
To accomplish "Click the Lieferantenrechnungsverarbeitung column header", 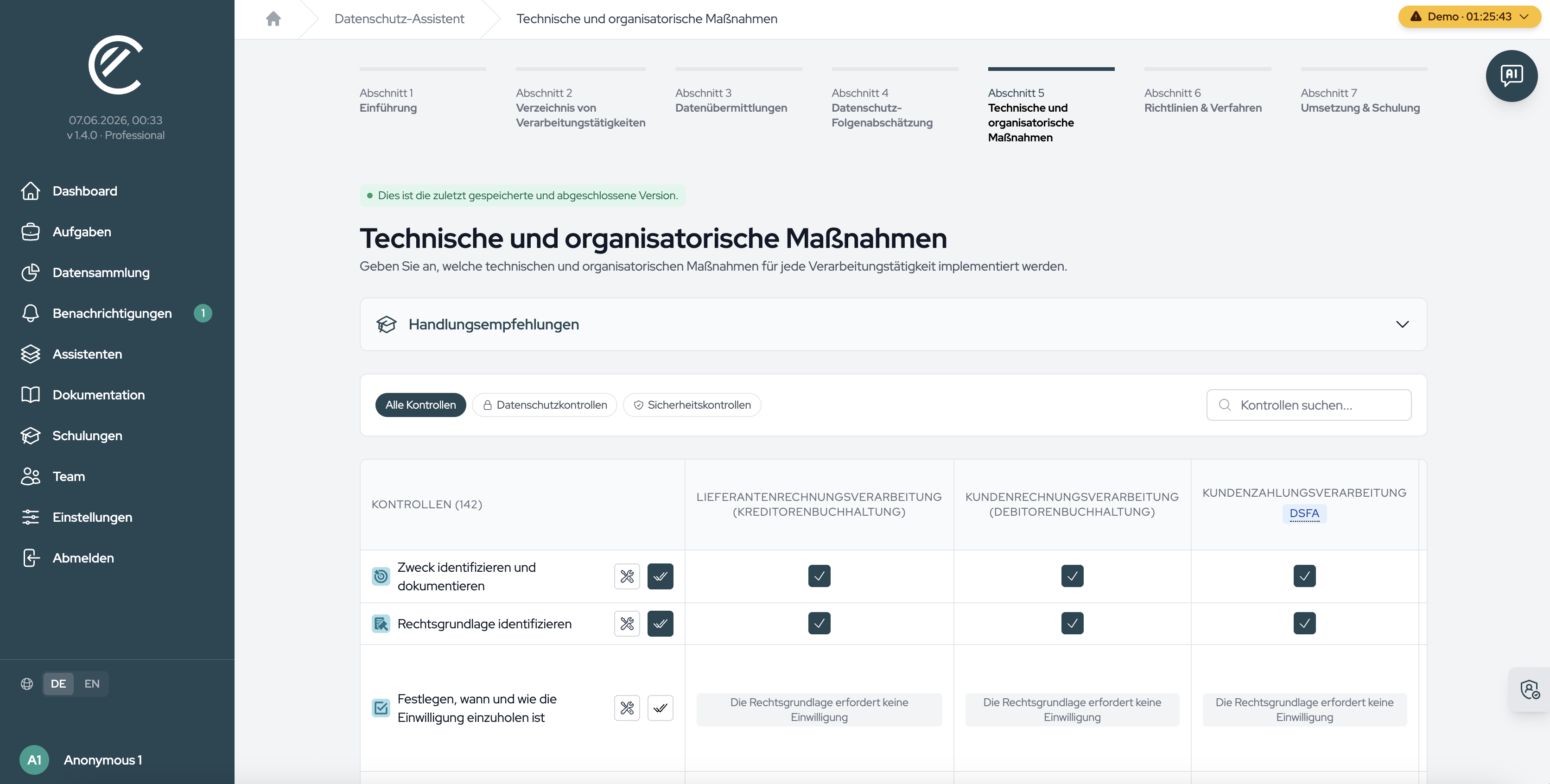I will click(819, 504).
